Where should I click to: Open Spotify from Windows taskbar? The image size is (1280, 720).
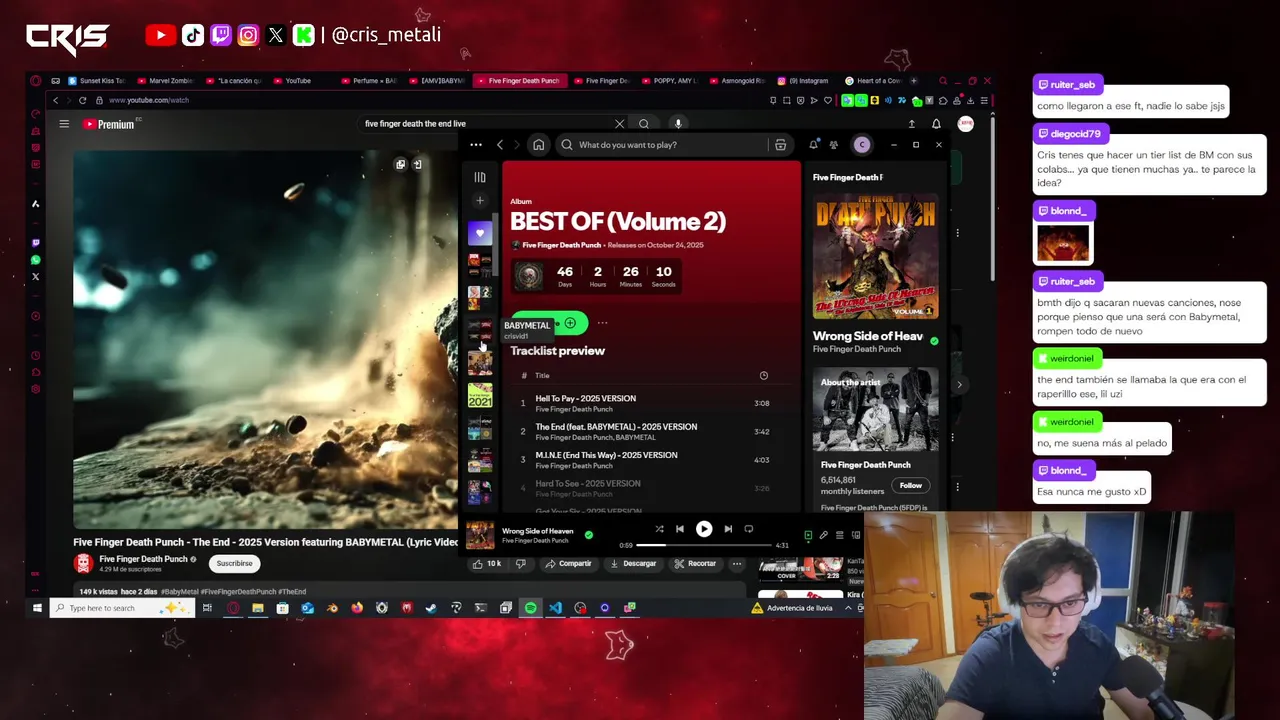(530, 608)
